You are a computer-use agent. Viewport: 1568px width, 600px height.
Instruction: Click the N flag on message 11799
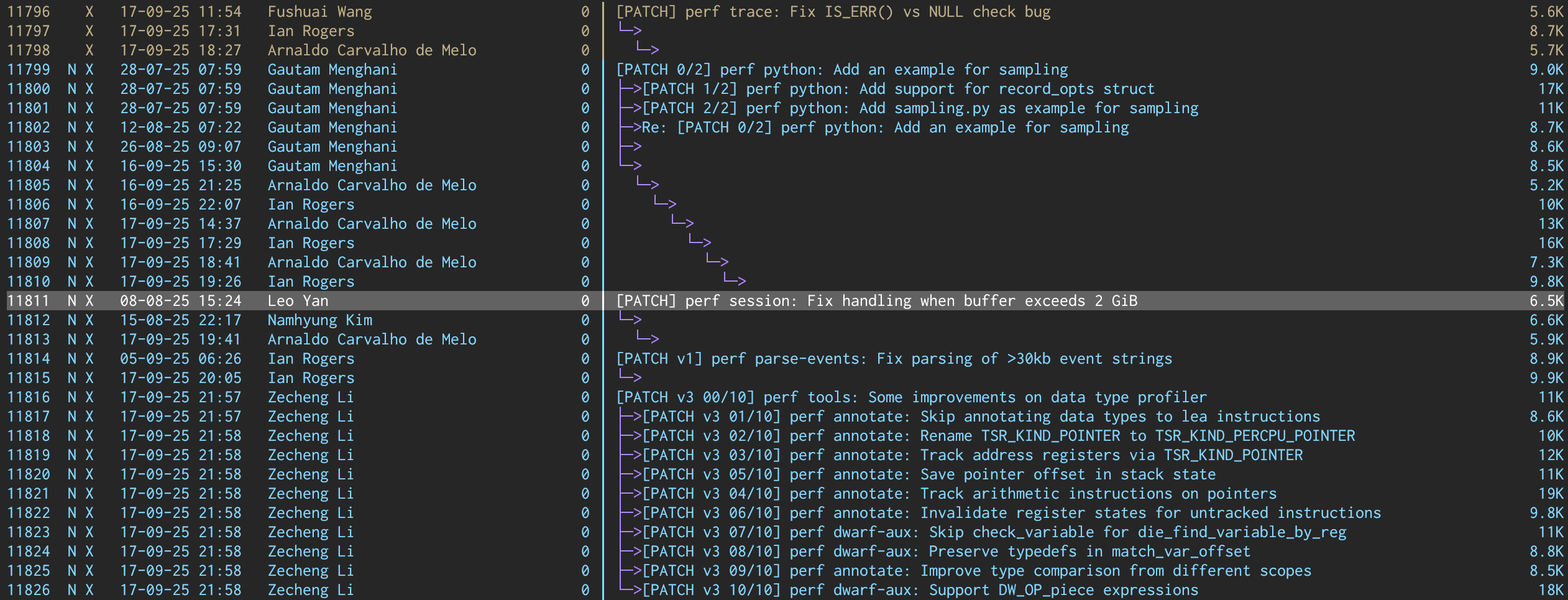tap(72, 70)
